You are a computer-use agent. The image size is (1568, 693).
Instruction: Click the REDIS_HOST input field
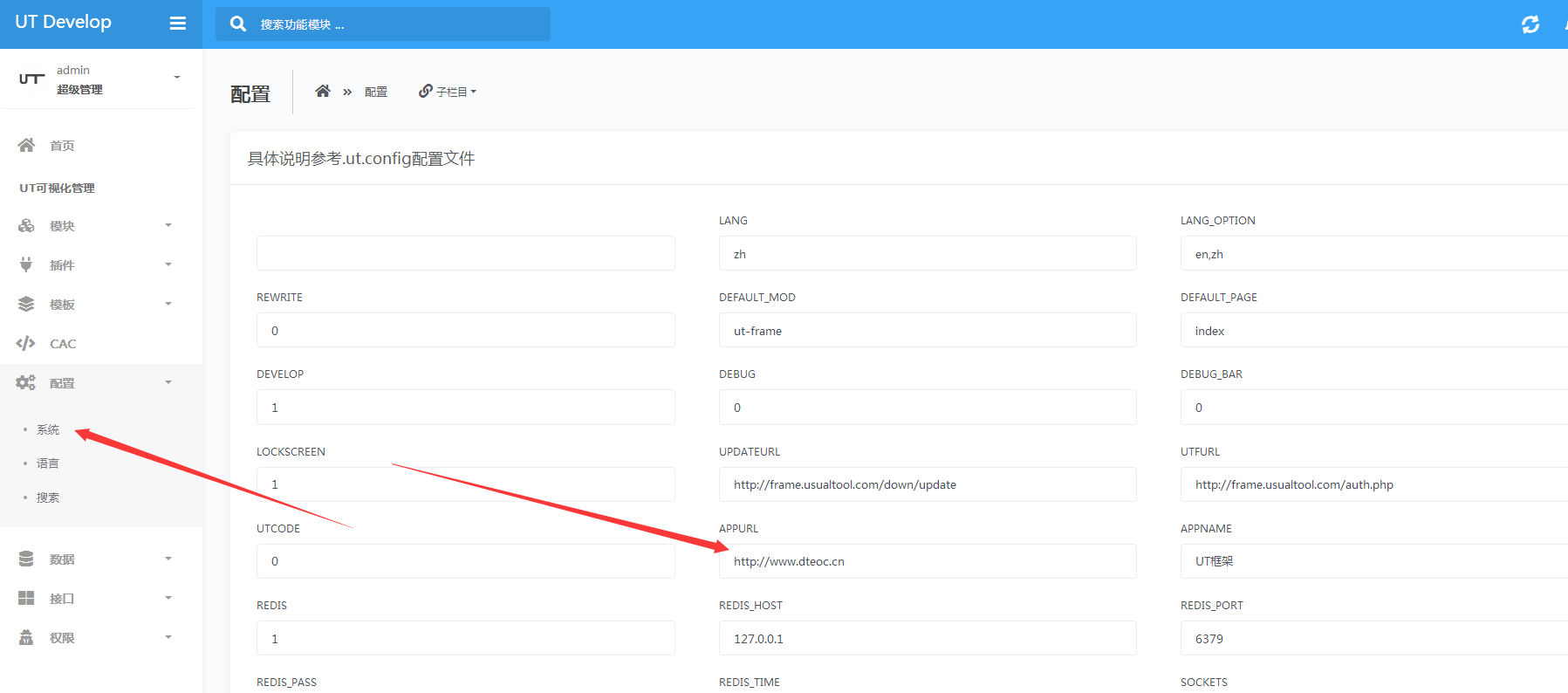[x=927, y=639]
